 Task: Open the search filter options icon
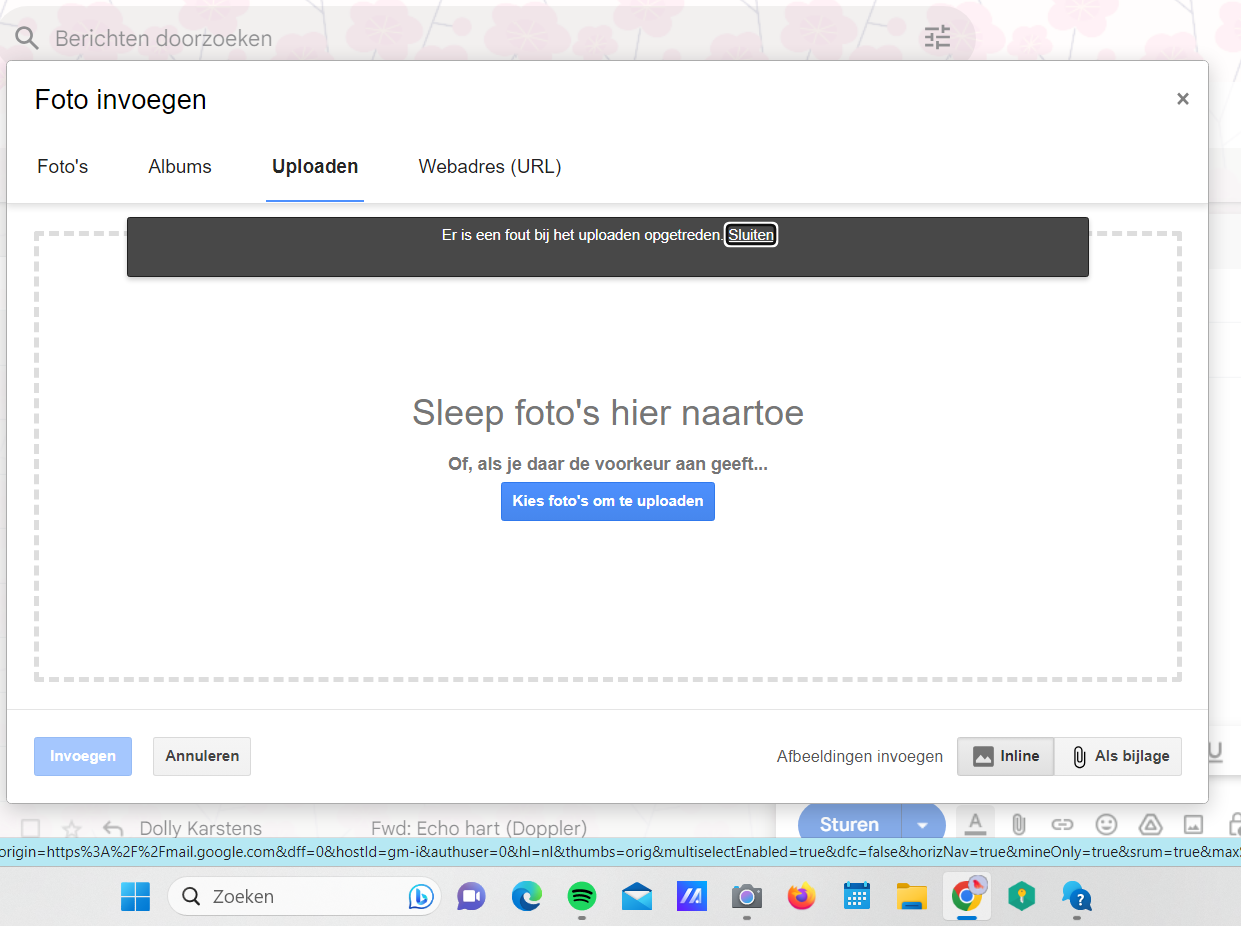[x=937, y=38]
